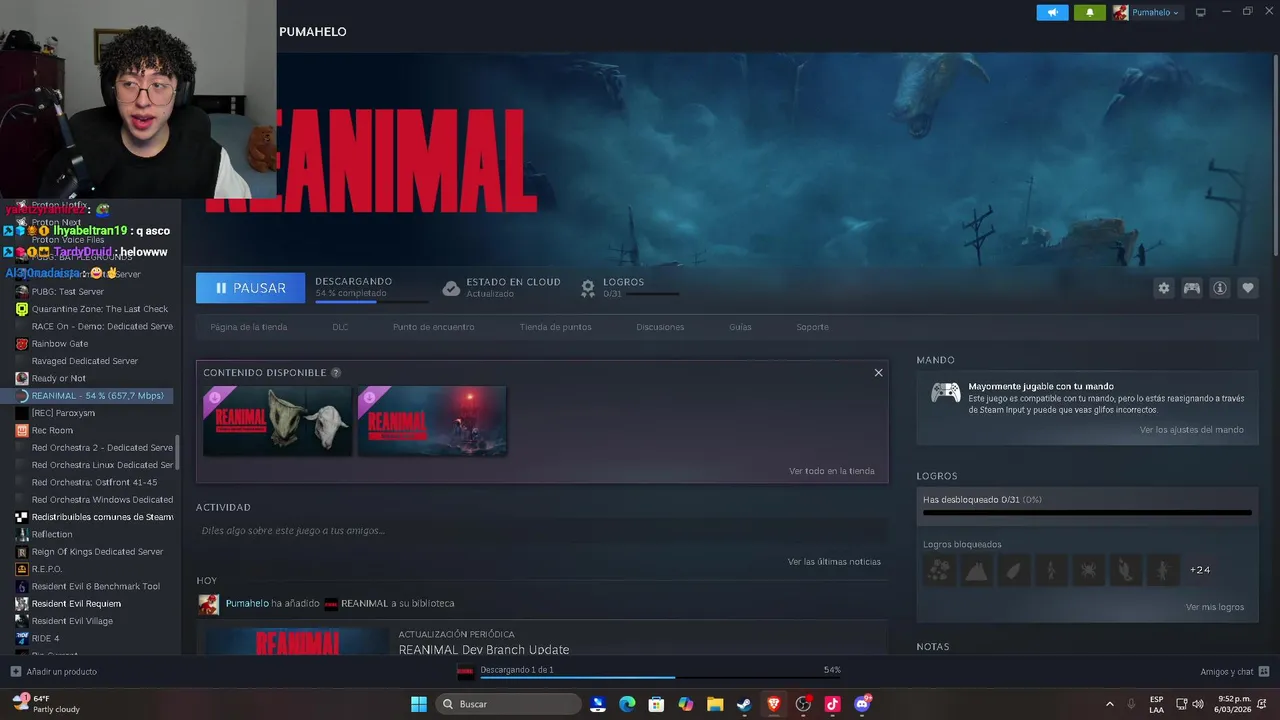Click the activity comment input field
Image resolution: width=1280 pixels, height=720 pixels.
click(541, 531)
